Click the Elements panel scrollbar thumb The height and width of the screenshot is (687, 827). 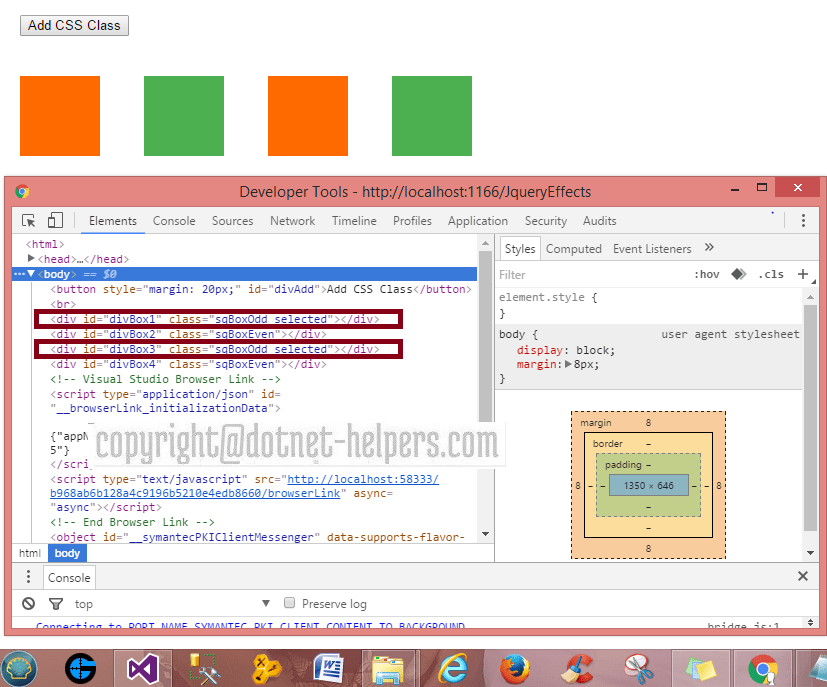click(x=485, y=337)
